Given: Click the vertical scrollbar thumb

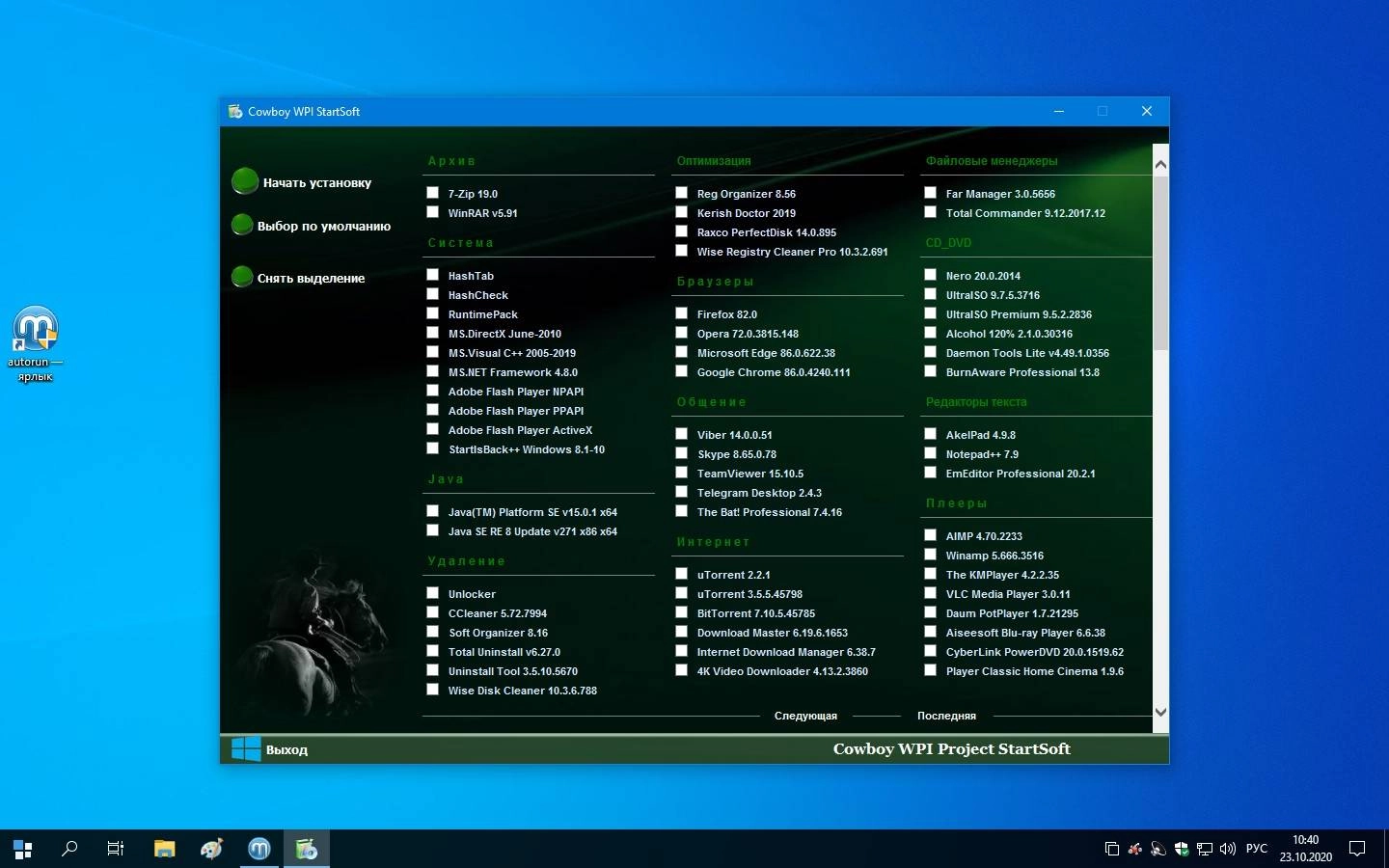Looking at the screenshot, I should click(x=1160, y=262).
